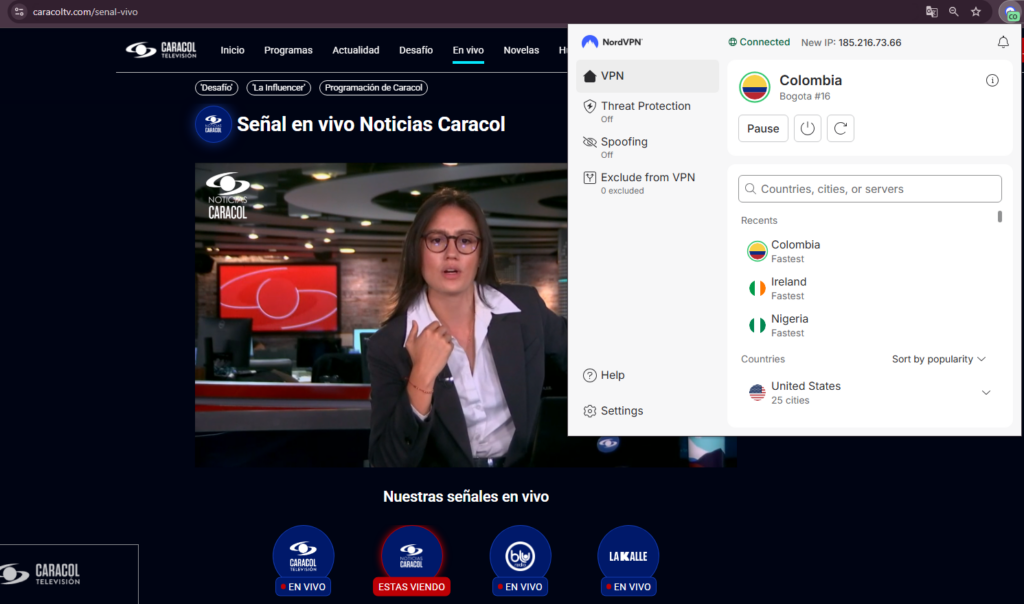Select United States in Countries list
This screenshot has height=604, width=1024.
coord(869,392)
